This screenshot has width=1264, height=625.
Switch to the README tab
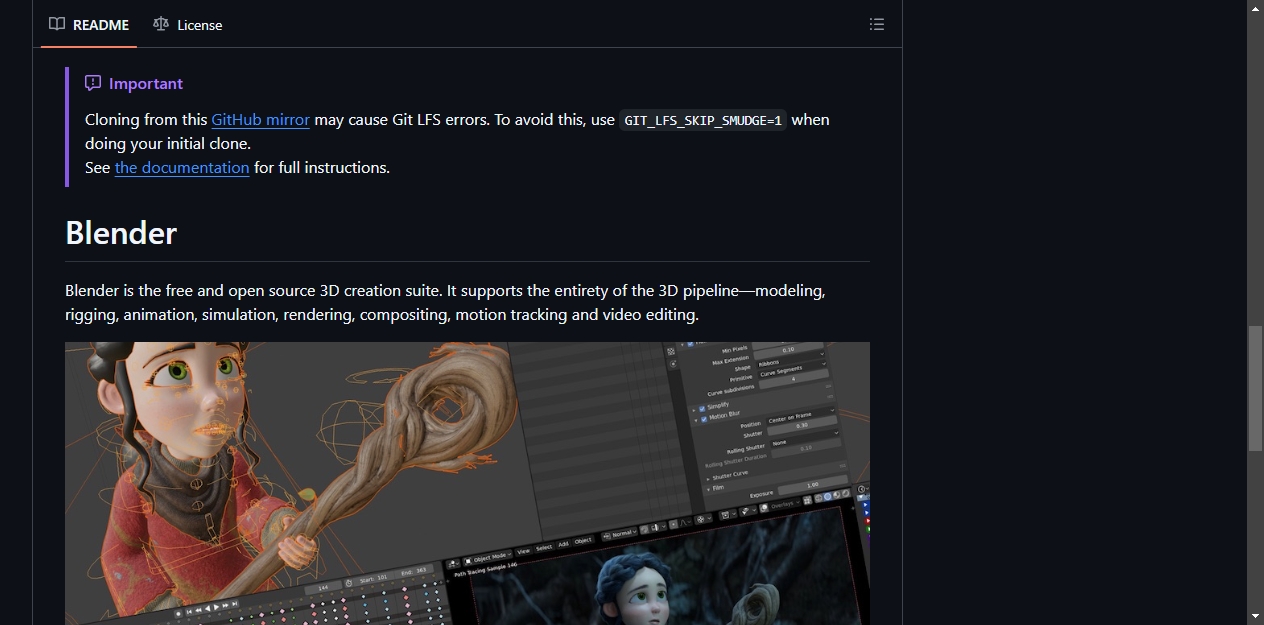(89, 25)
